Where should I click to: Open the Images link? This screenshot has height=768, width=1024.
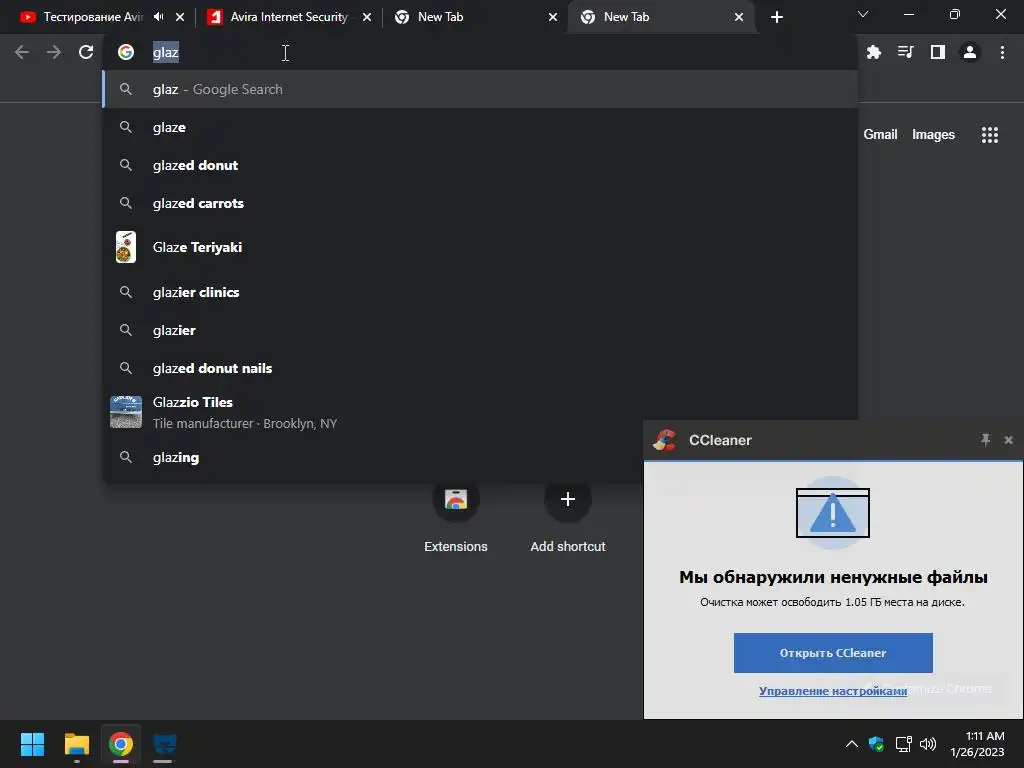[933, 135]
